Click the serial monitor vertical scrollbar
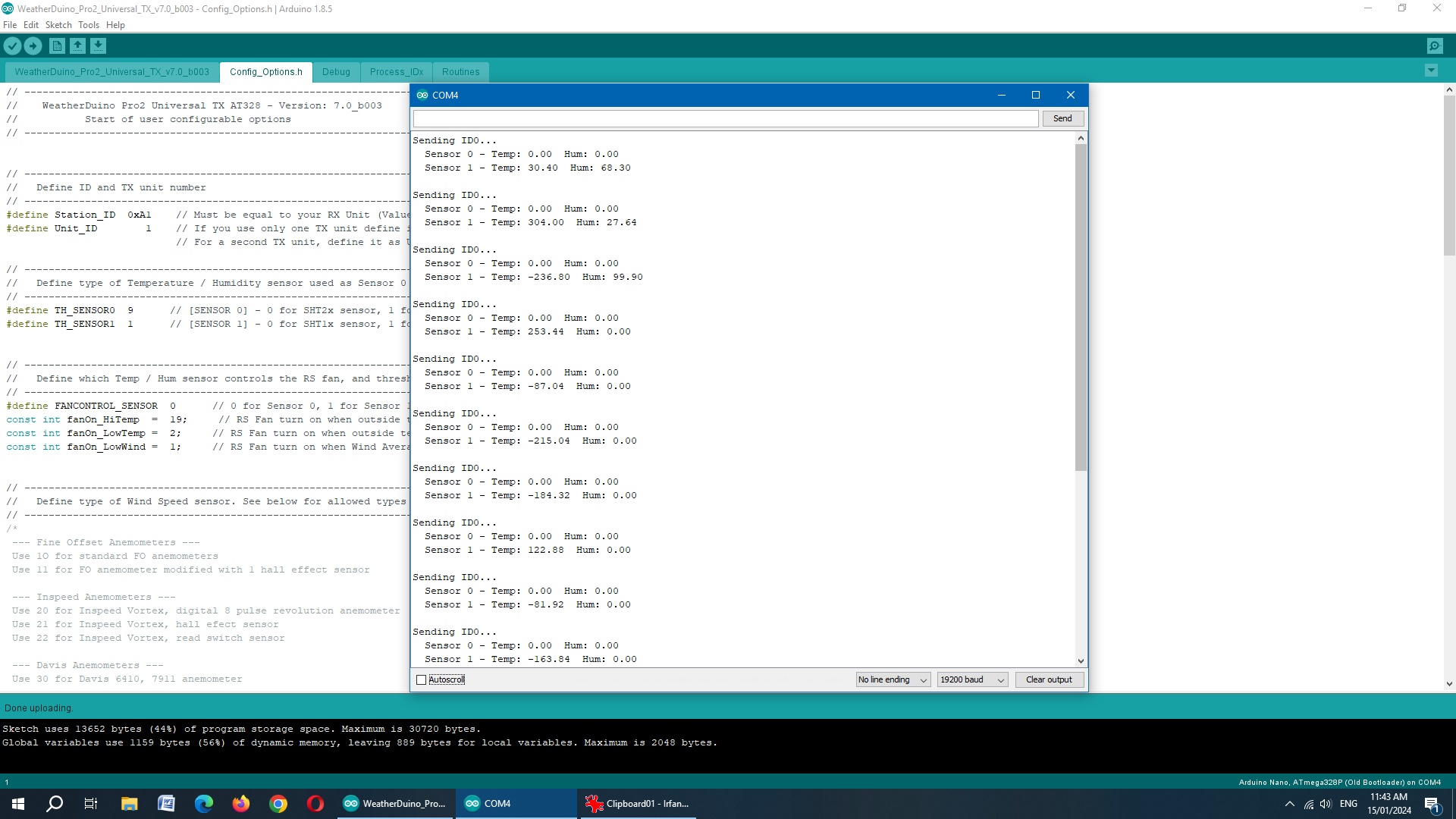The height and width of the screenshot is (819, 1456). (1081, 307)
